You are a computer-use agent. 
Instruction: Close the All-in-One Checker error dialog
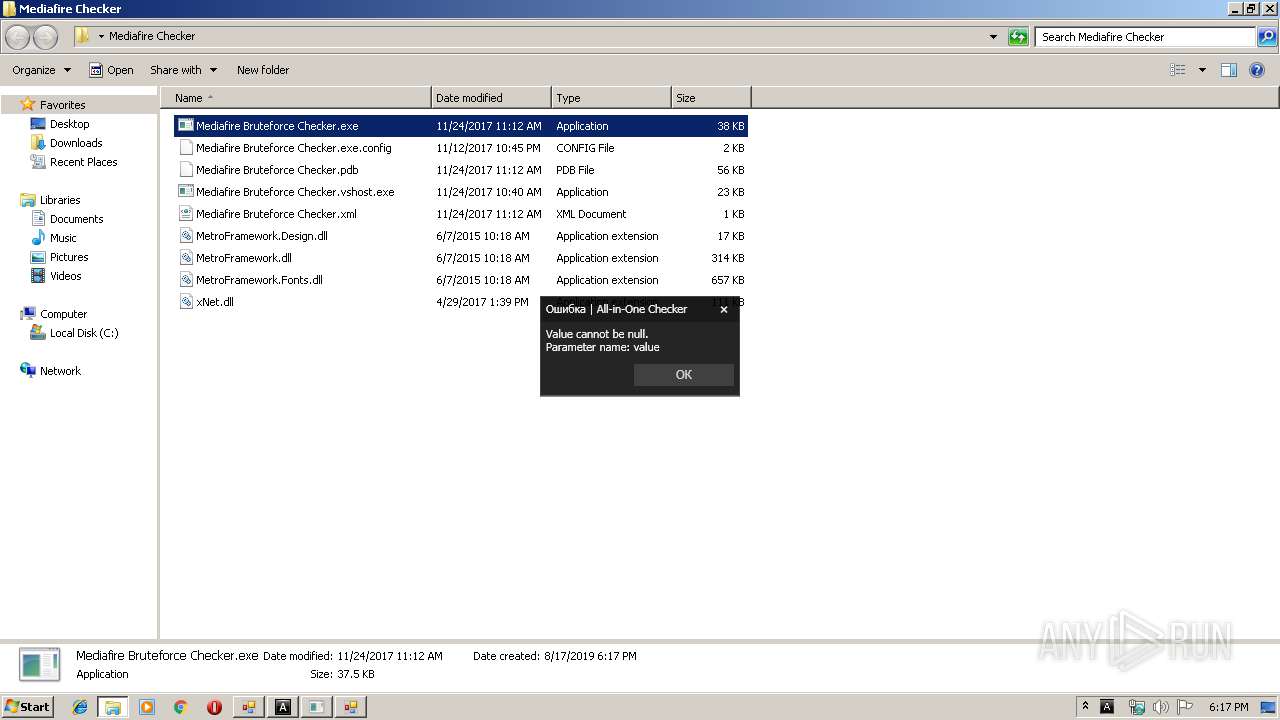tap(724, 309)
